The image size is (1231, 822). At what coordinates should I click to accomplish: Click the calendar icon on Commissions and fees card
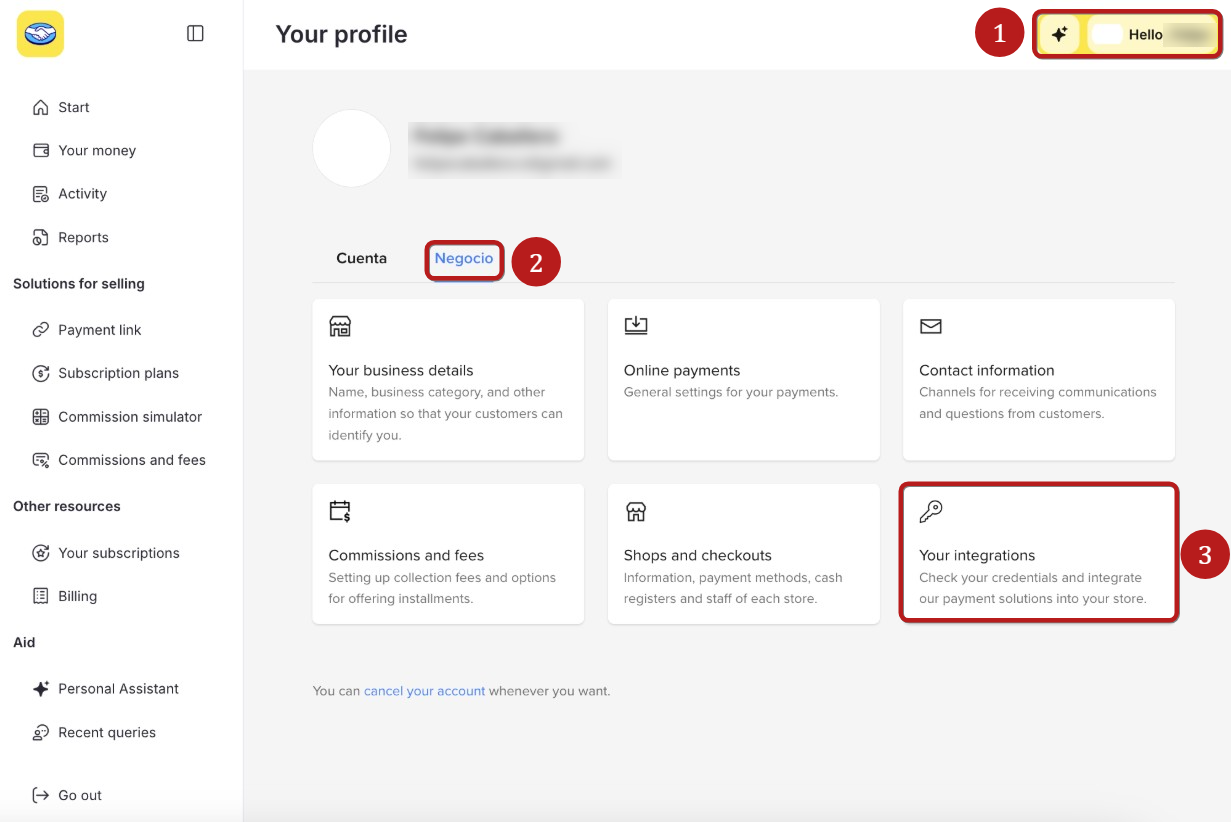point(340,512)
